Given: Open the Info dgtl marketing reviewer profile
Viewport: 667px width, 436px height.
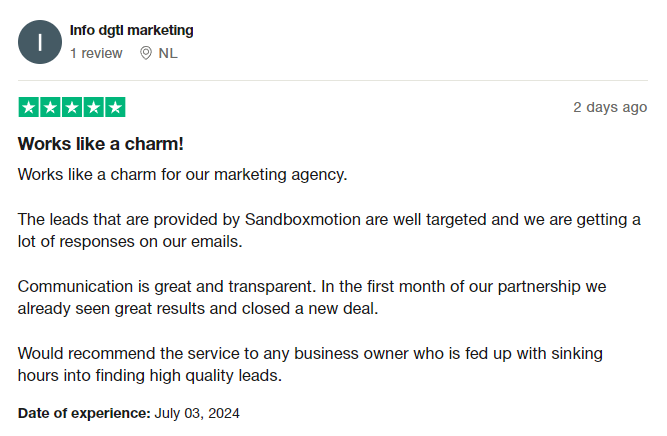Looking at the screenshot, I should 132,30.
